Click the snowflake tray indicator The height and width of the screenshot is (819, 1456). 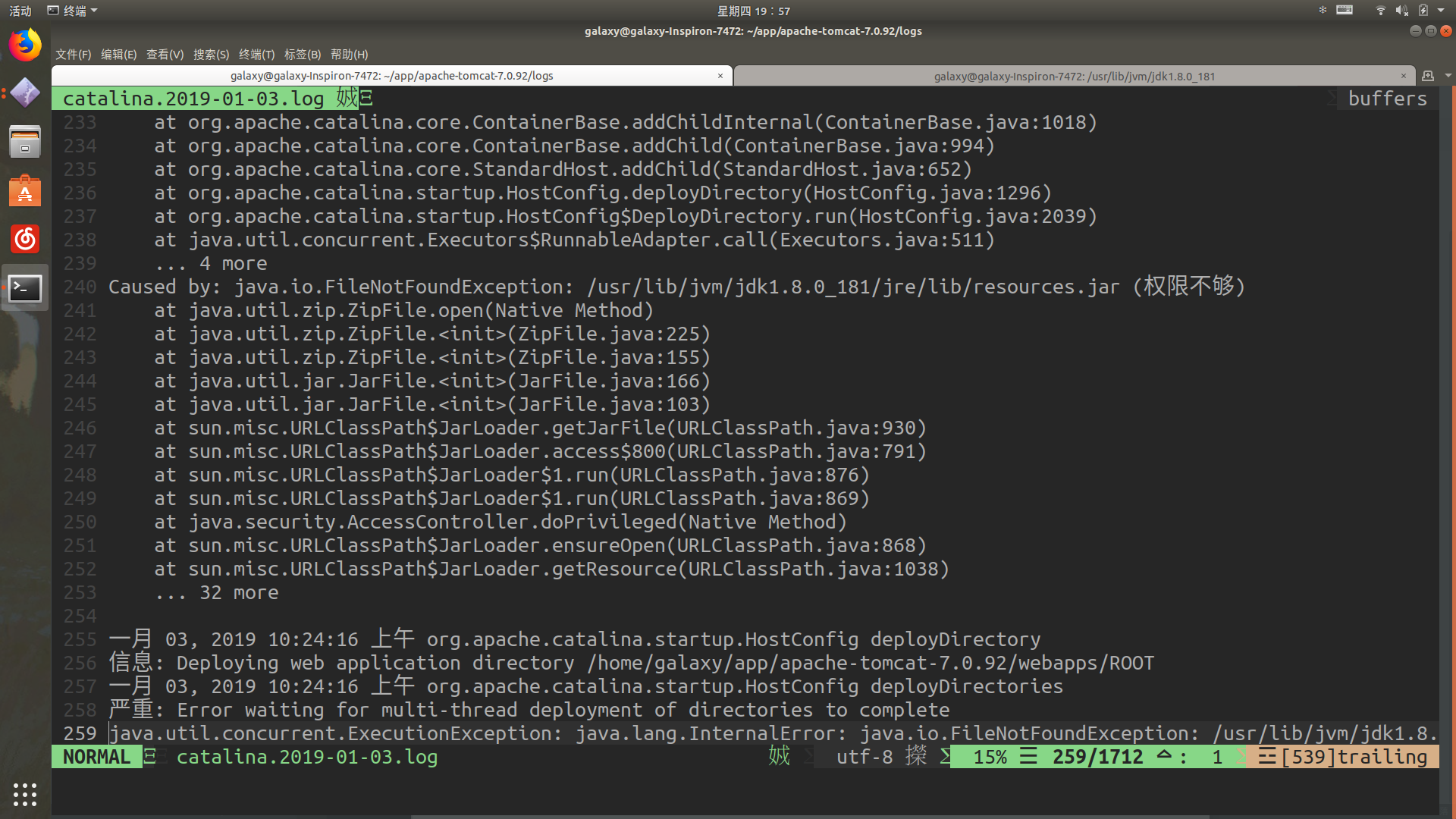[1323, 11]
